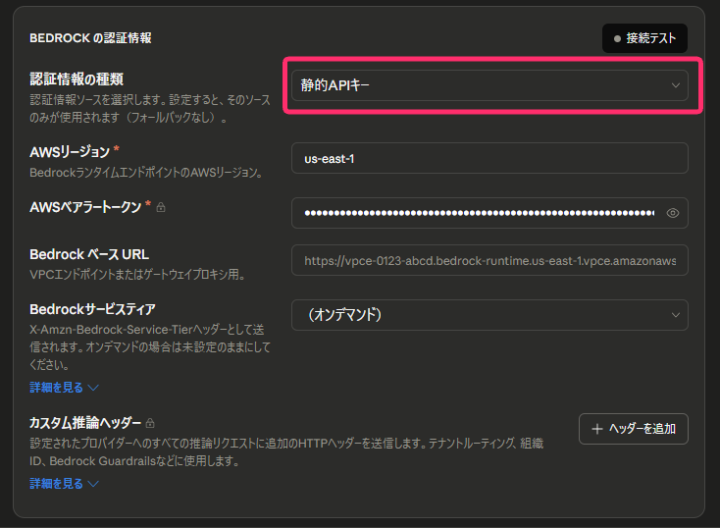Click the lock icon beside AWSベアラートークン
Viewport: 720px width, 528px height.
[161, 208]
